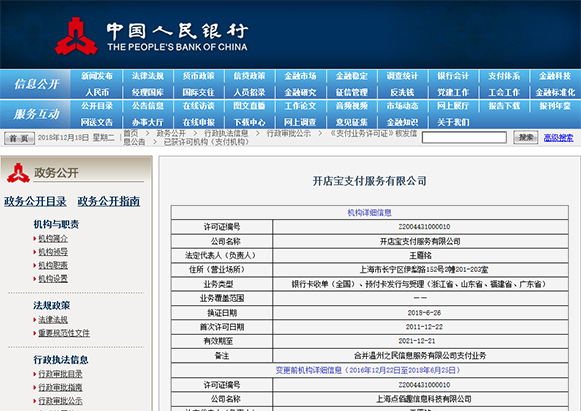Select 报刊年鉴 in the navigation
Screen dimensions: 581x411
[x=555, y=106]
